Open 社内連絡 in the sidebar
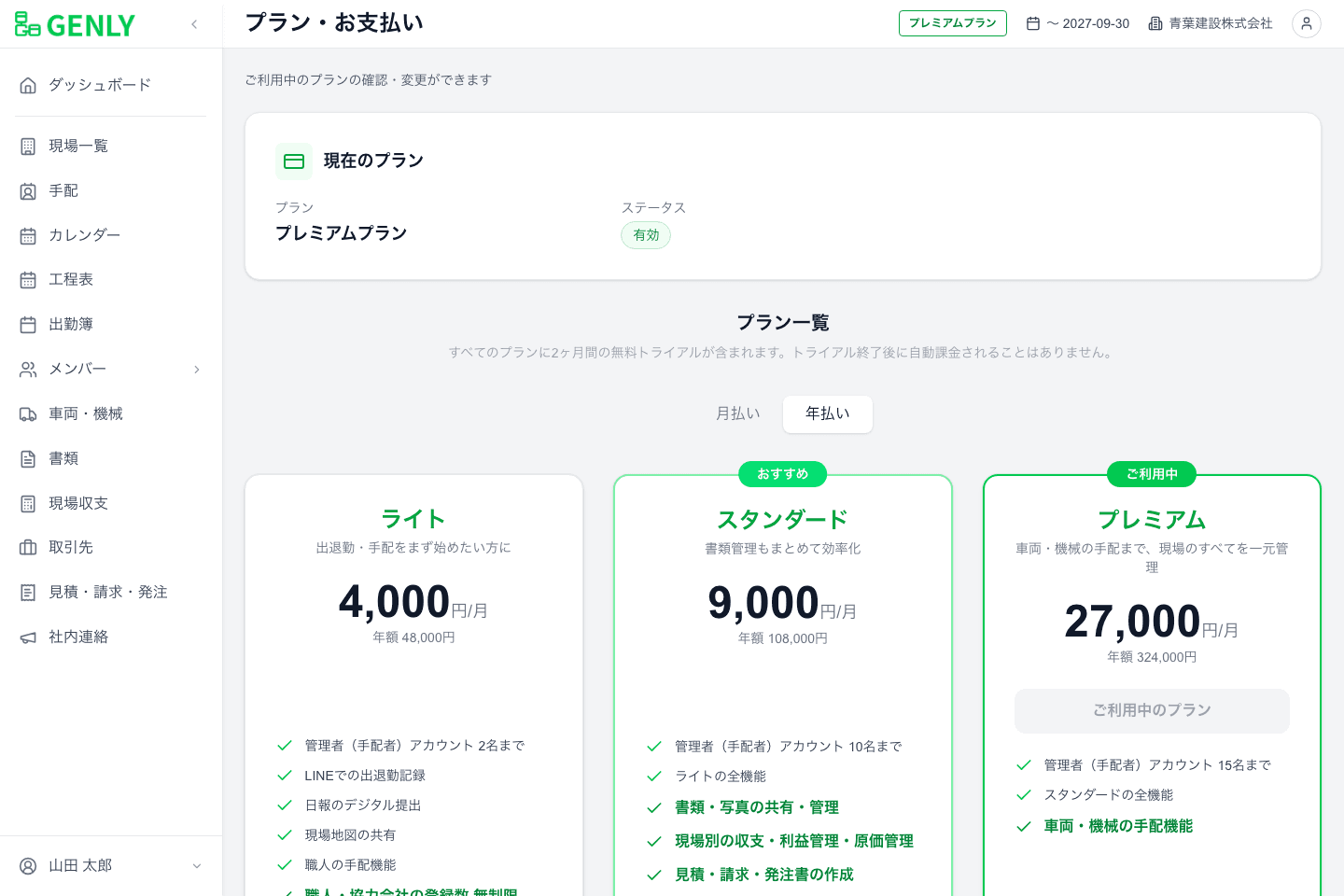This screenshot has width=1344, height=896. point(111,637)
